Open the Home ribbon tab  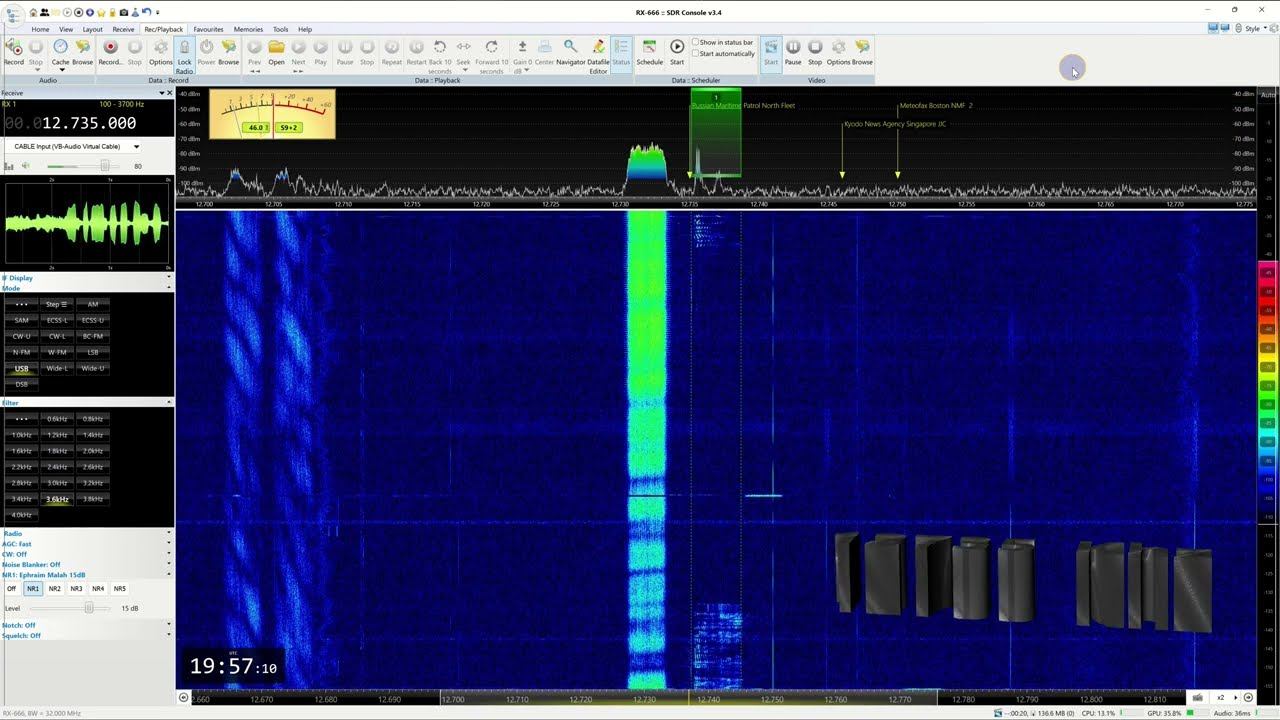40,29
